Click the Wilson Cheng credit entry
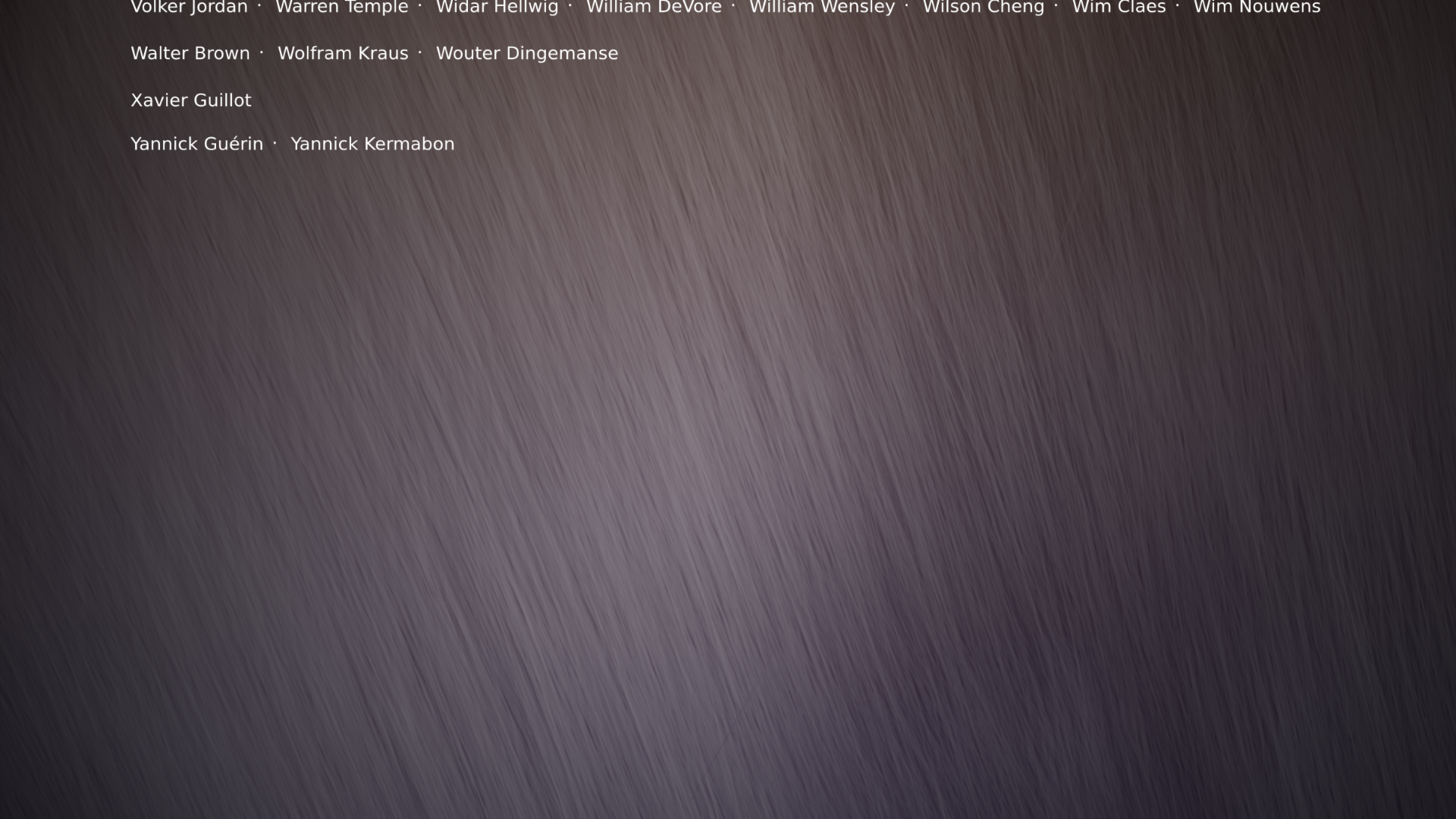The image size is (1456, 819). click(983, 7)
